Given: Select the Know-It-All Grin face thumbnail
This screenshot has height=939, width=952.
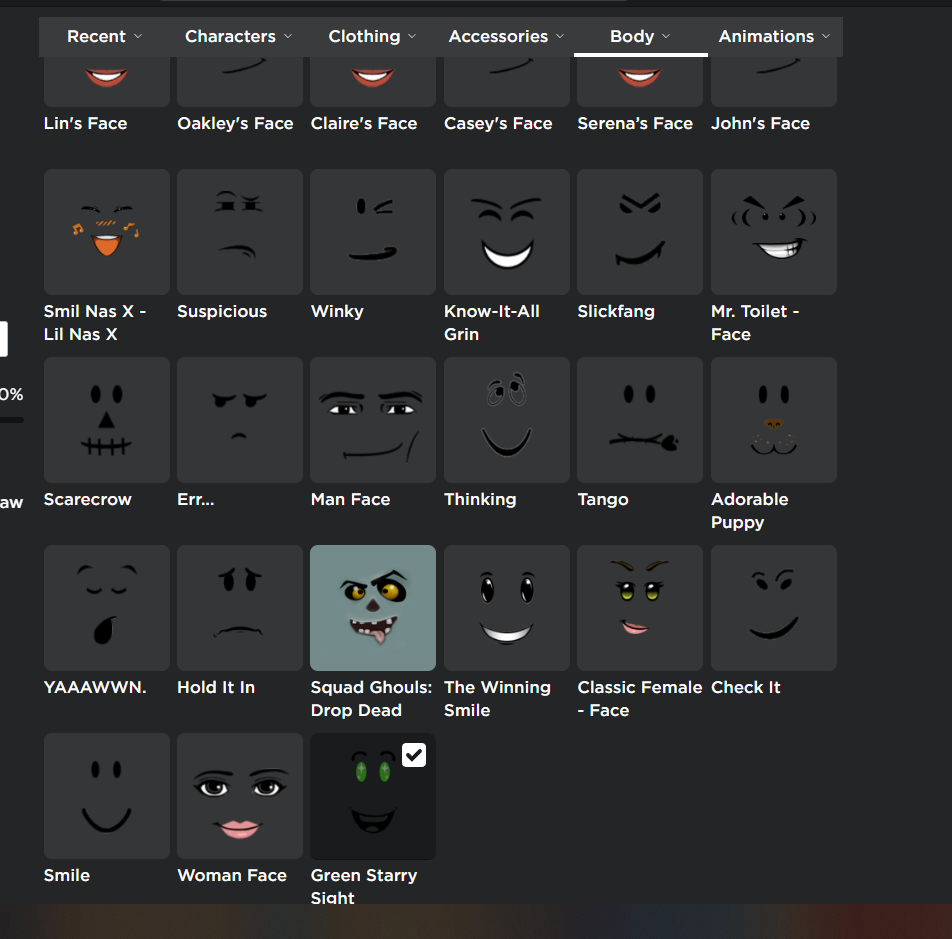Looking at the screenshot, I should pos(507,232).
